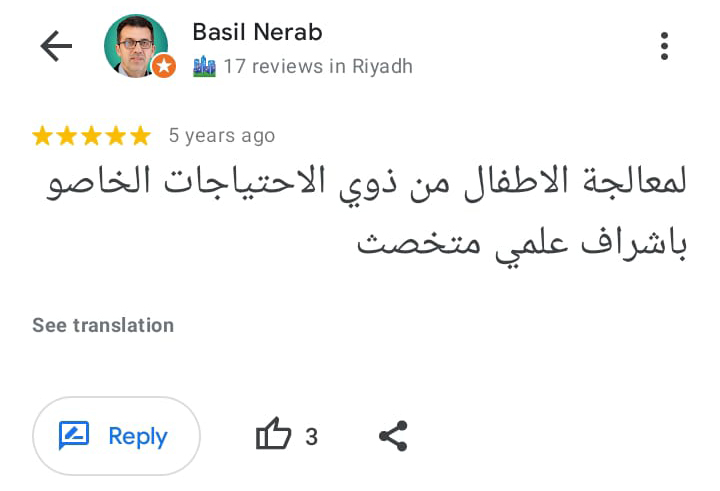
Task: Click the third yellow rating star
Action: [91, 136]
